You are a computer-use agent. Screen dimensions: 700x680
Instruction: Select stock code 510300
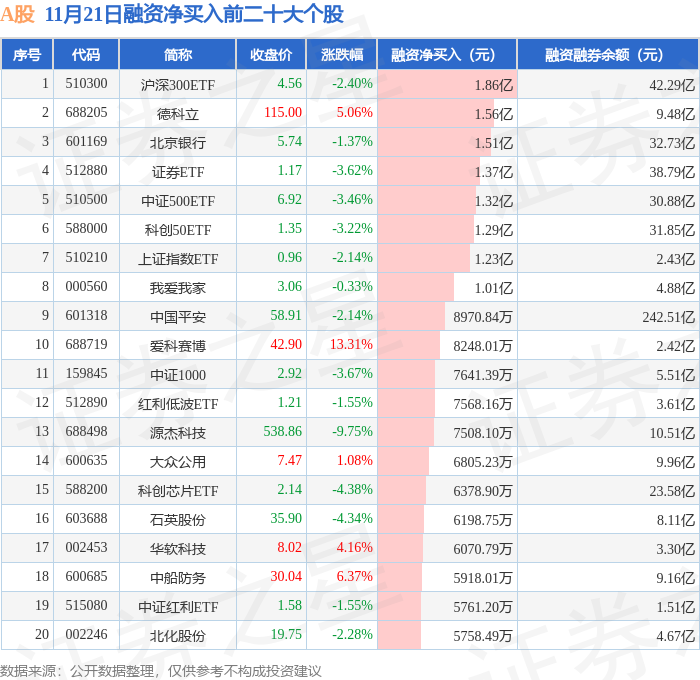[x=86, y=83]
